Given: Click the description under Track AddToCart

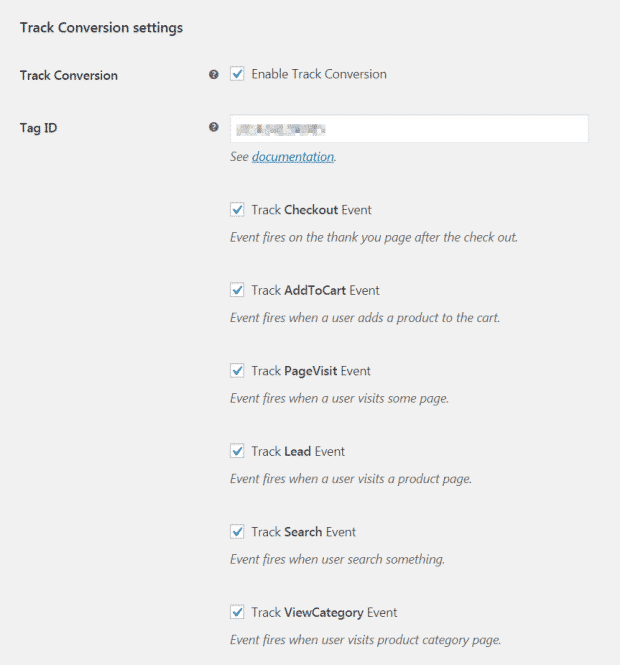Looking at the screenshot, I should click(x=364, y=318).
